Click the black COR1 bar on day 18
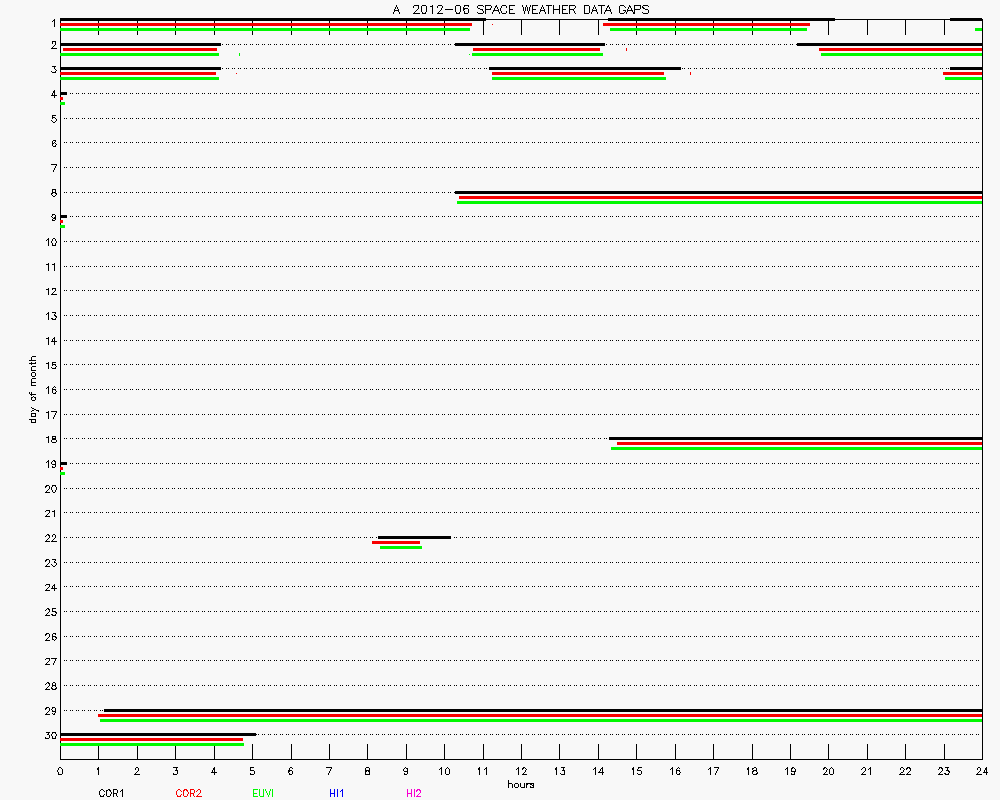Image resolution: width=1000 pixels, height=800 pixels. [795, 438]
